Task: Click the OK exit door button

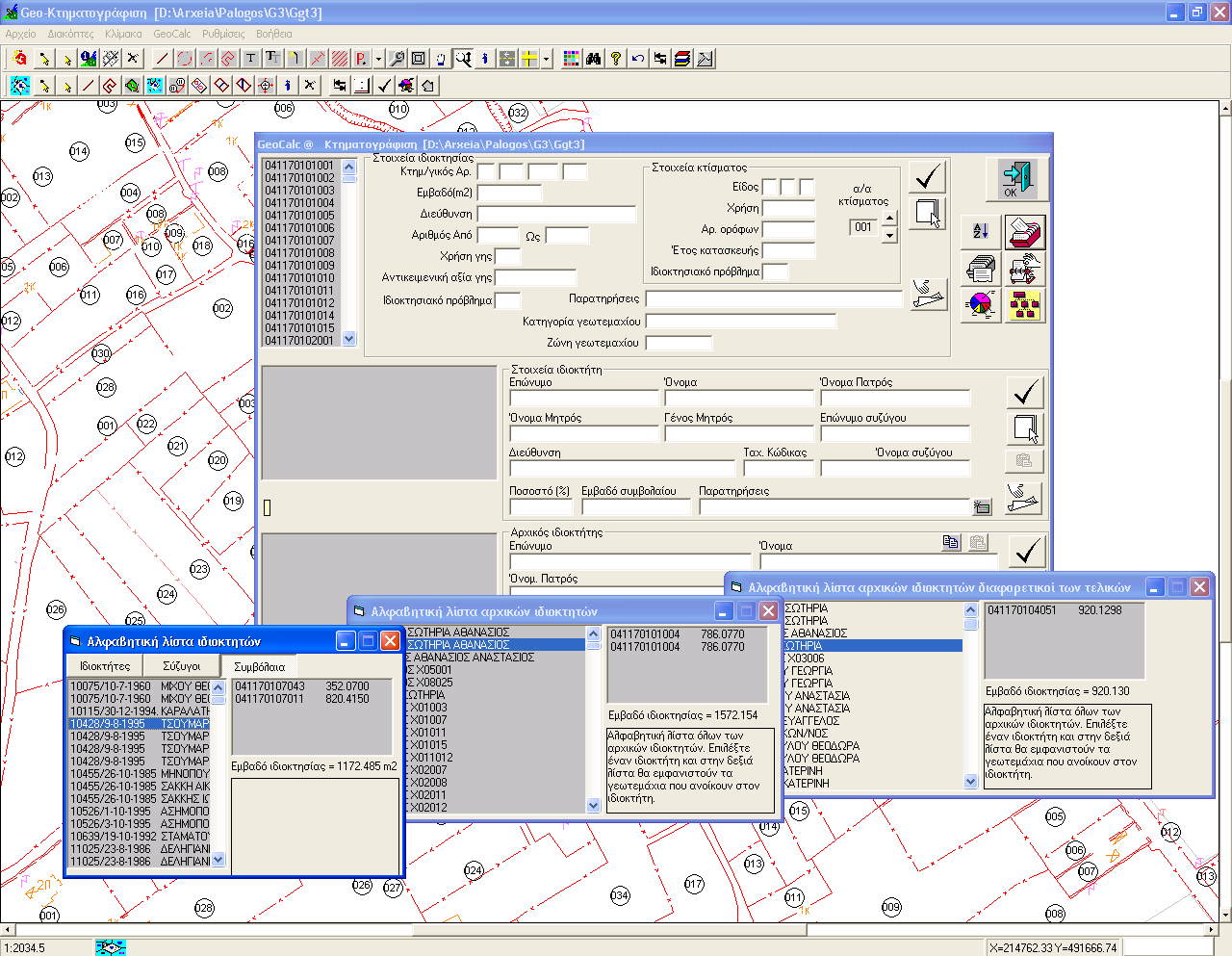Action: (1016, 179)
